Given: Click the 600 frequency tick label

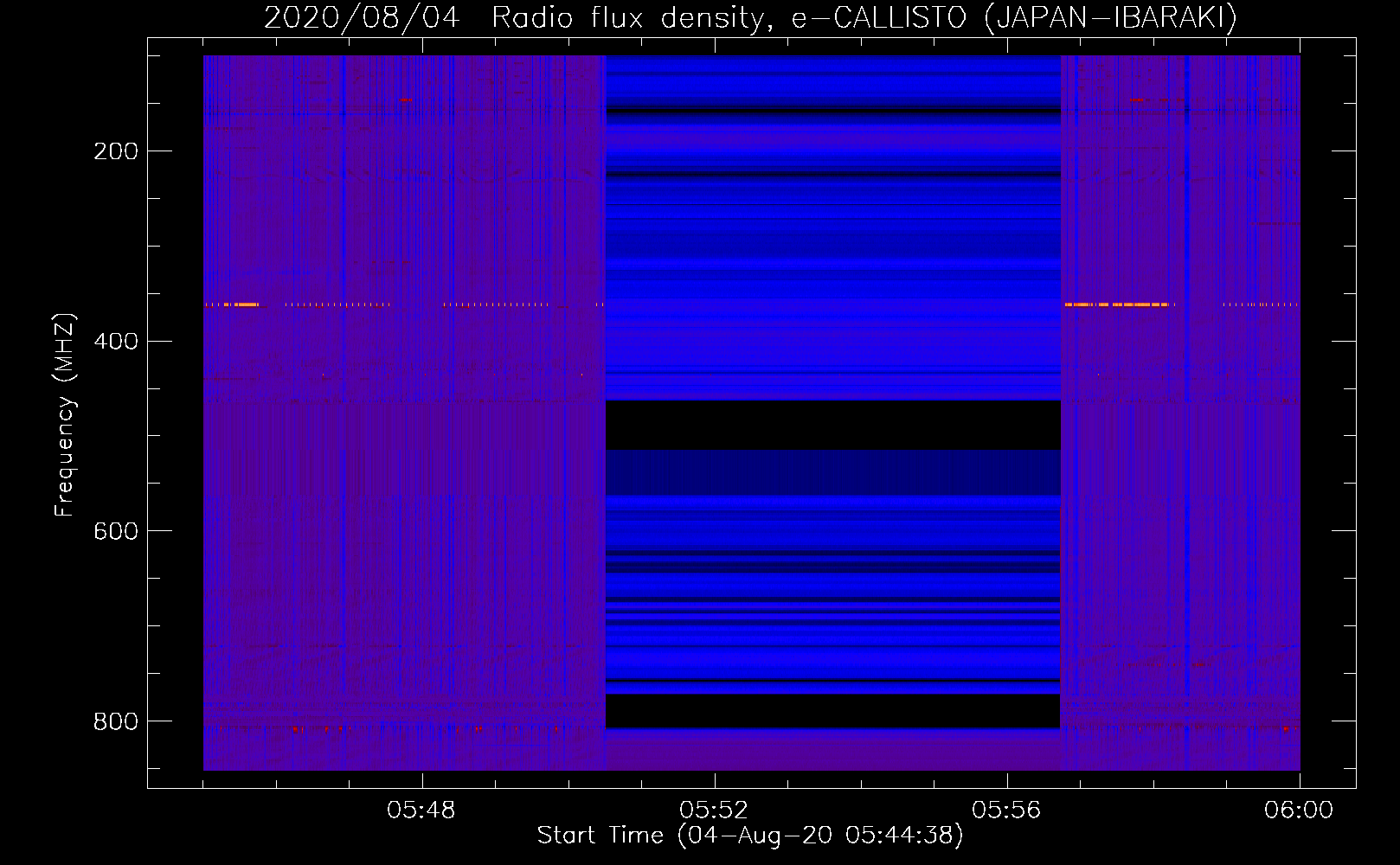Looking at the screenshot, I should 116,531.
